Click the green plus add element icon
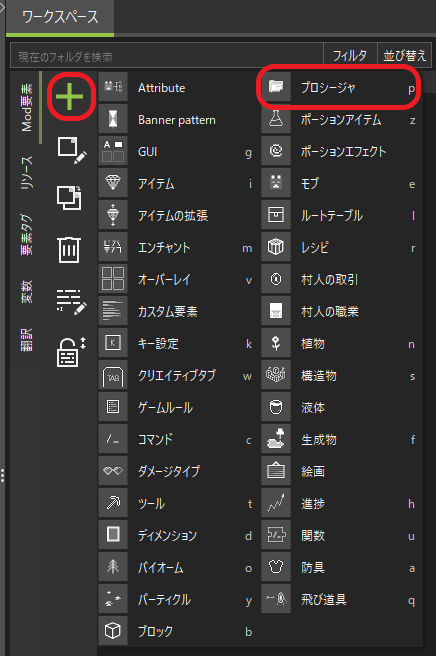436x656 pixels. [x=69, y=96]
